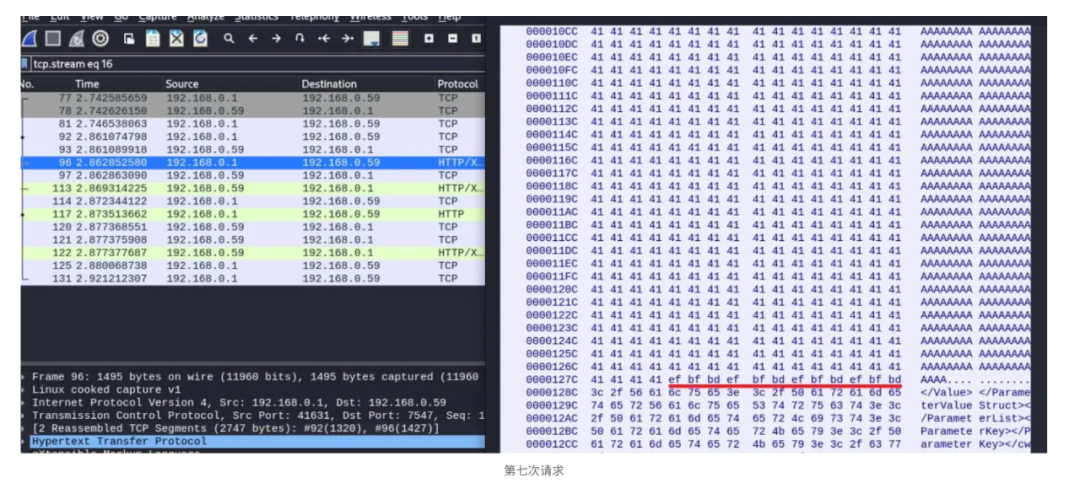This screenshot has width=1080, height=483.
Task: Select the highlighted HTTP/X packet 96
Action: pyautogui.click(x=253, y=163)
